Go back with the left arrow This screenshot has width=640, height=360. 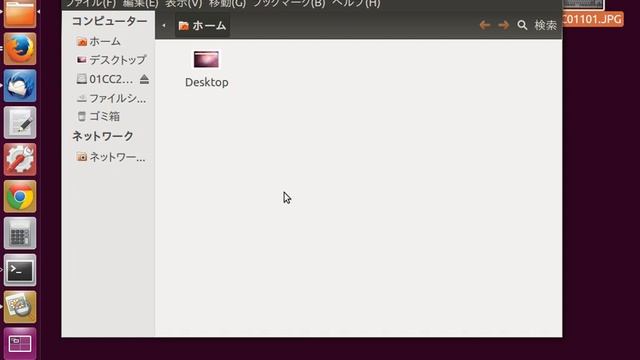[x=484, y=25]
